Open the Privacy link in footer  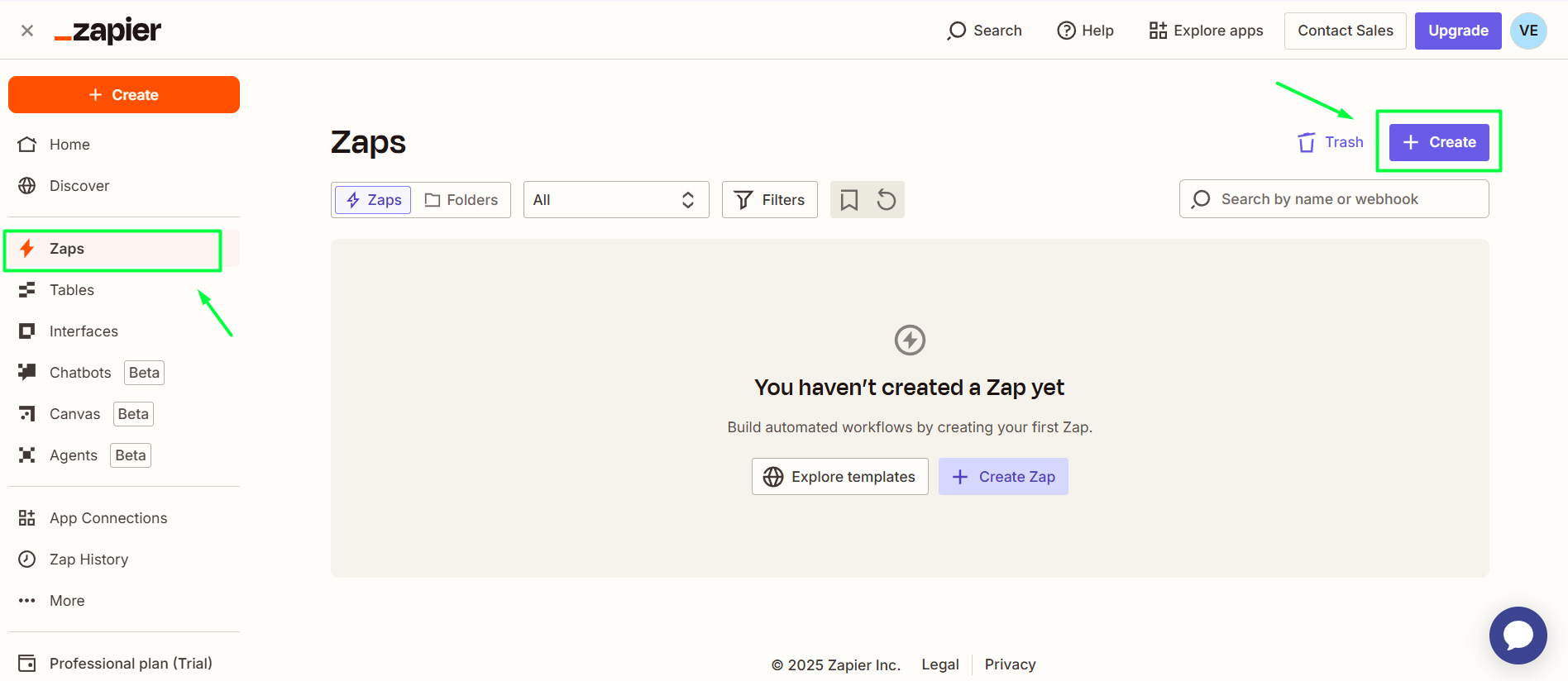click(x=1010, y=664)
